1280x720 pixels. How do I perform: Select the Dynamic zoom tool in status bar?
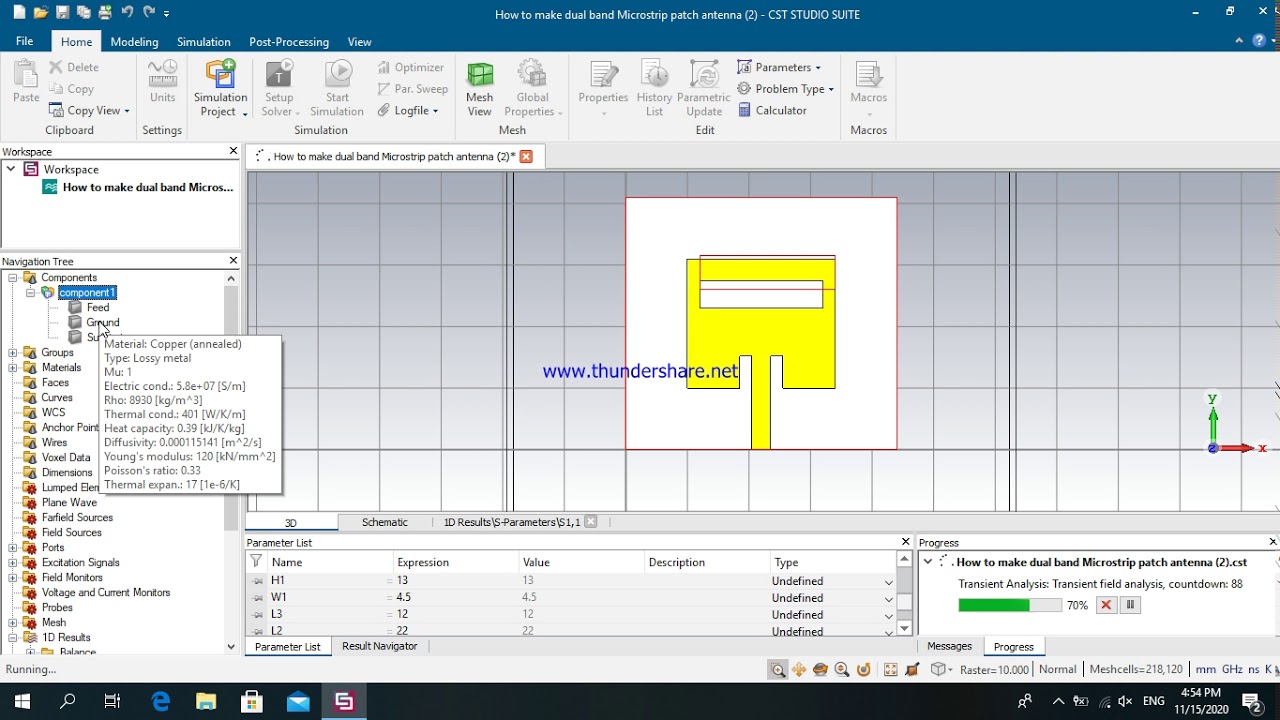click(842, 670)
